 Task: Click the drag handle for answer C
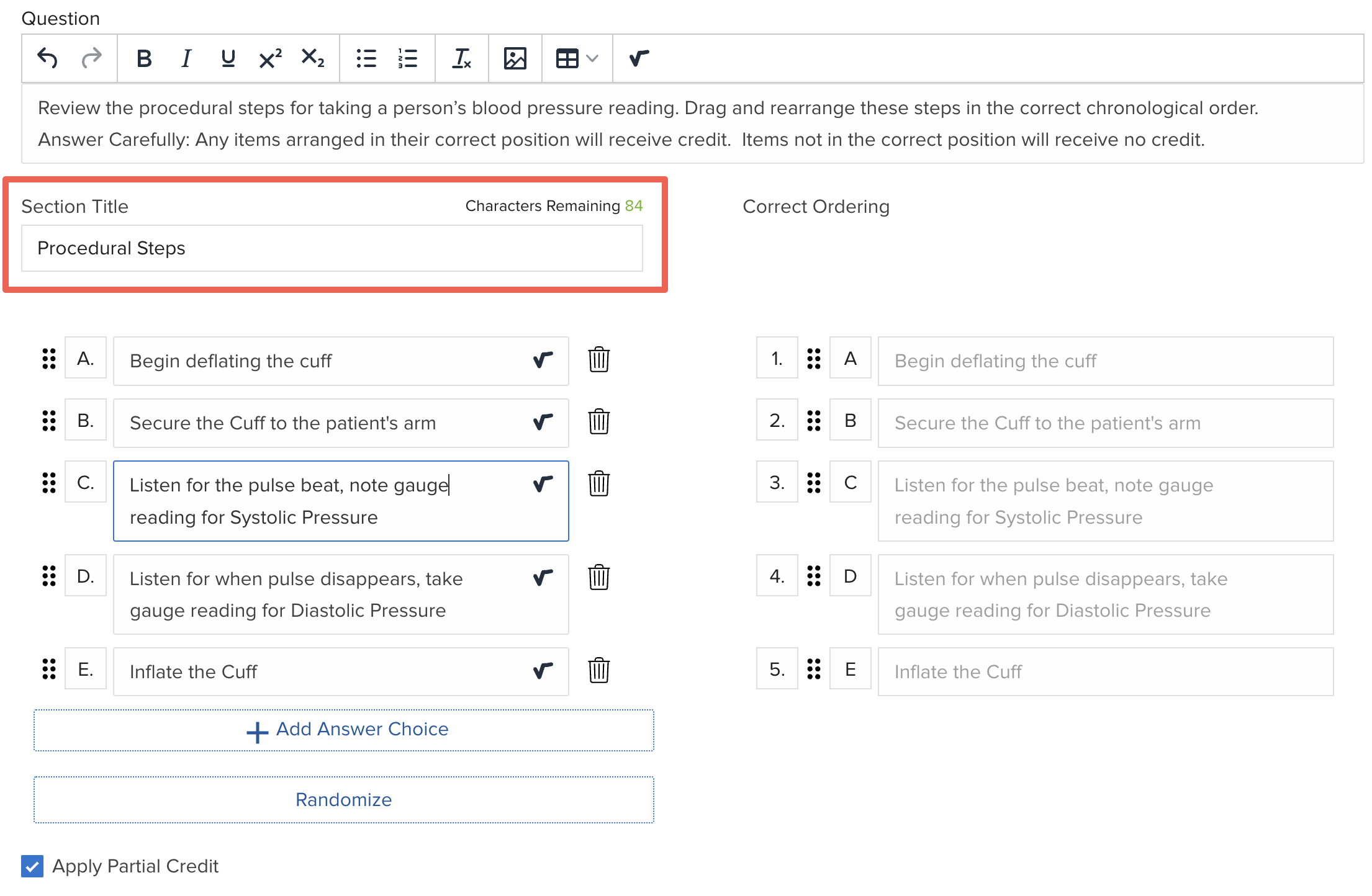pyautogui.click(x=49, y=483)
